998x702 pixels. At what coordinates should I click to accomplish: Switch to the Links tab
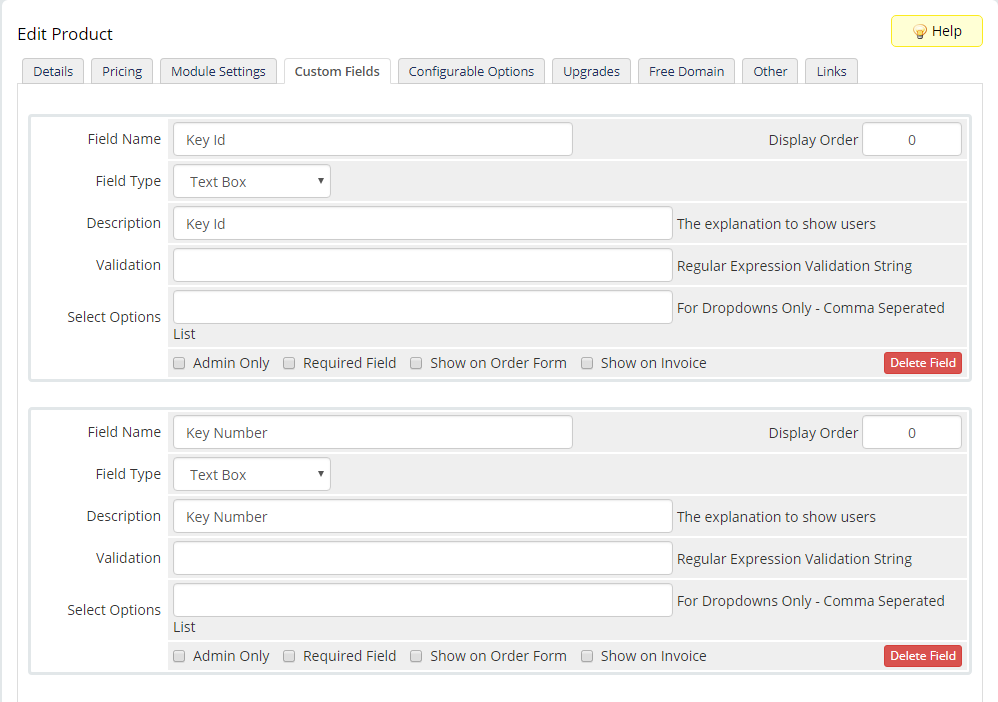click(x=831, y=72)
